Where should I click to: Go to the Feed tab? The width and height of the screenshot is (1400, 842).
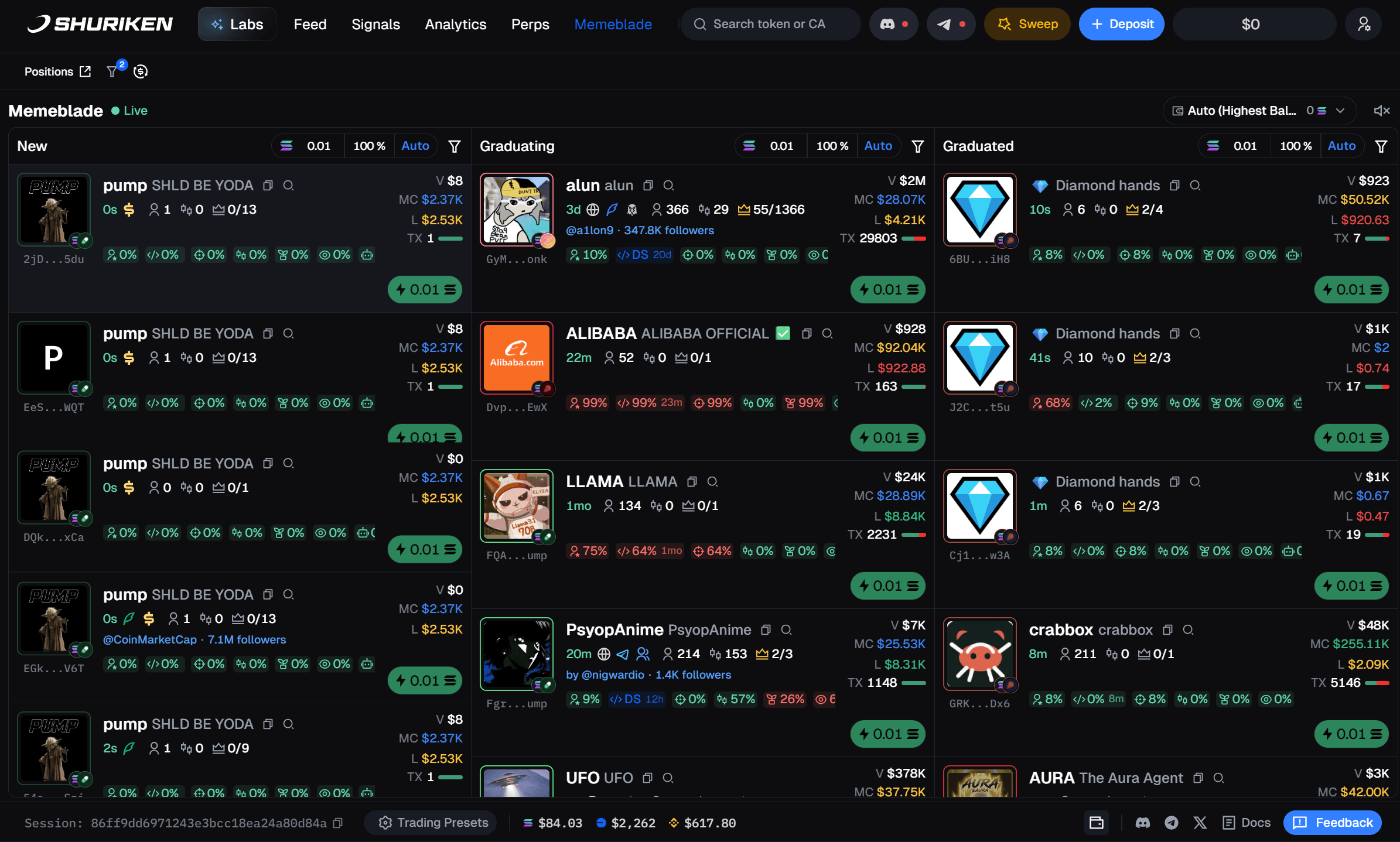310,24
